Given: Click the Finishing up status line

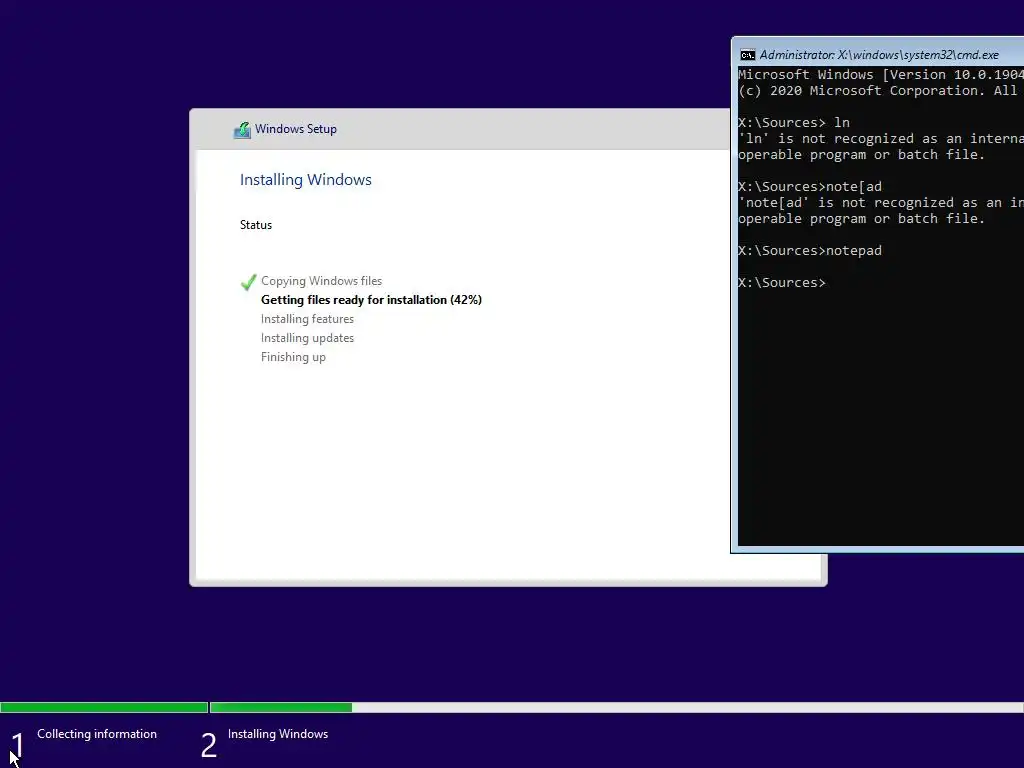Looking at the screenshot, I should pyautogui.click(x=293, y=357).
